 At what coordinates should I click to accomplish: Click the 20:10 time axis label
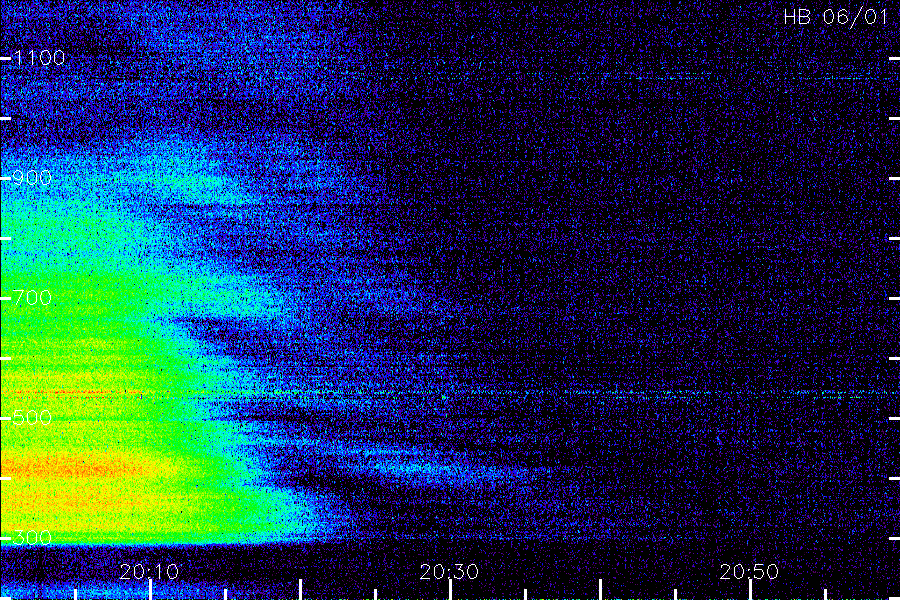pyautogui.click(x=149, y=572)
